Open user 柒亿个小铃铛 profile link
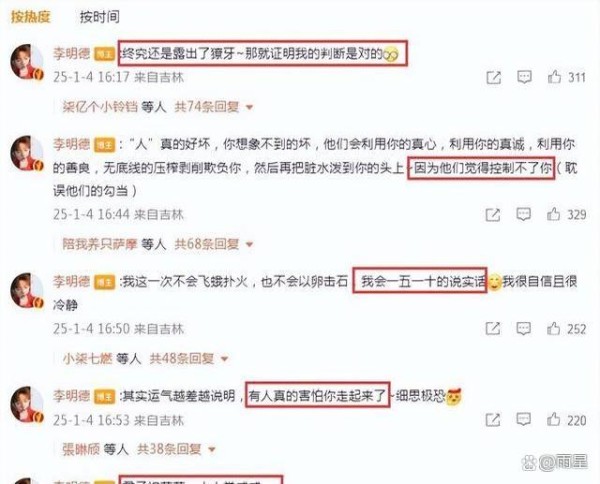 pyautogui.click(x=100, y=107)
